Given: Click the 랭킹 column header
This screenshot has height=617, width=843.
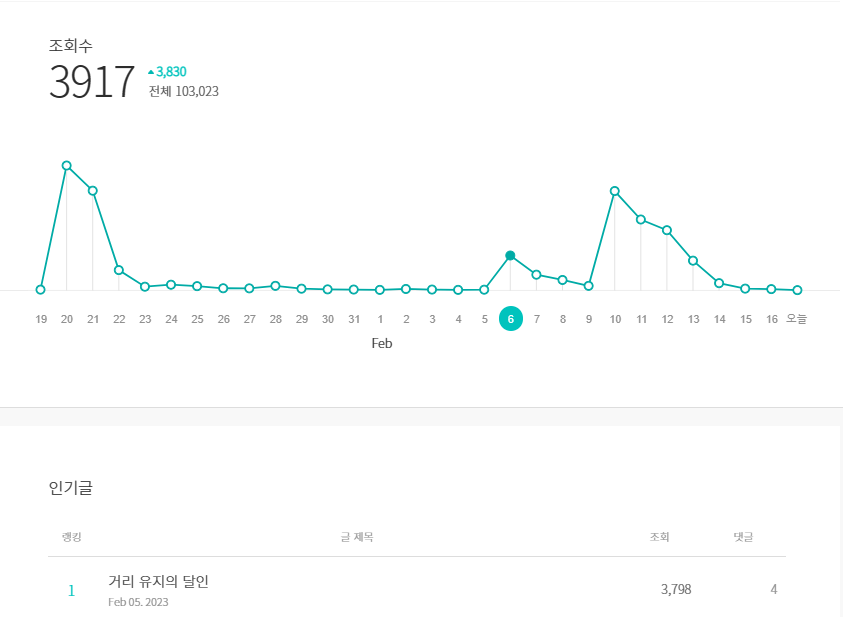Looking at the screenshot, I should coord(71,538).
